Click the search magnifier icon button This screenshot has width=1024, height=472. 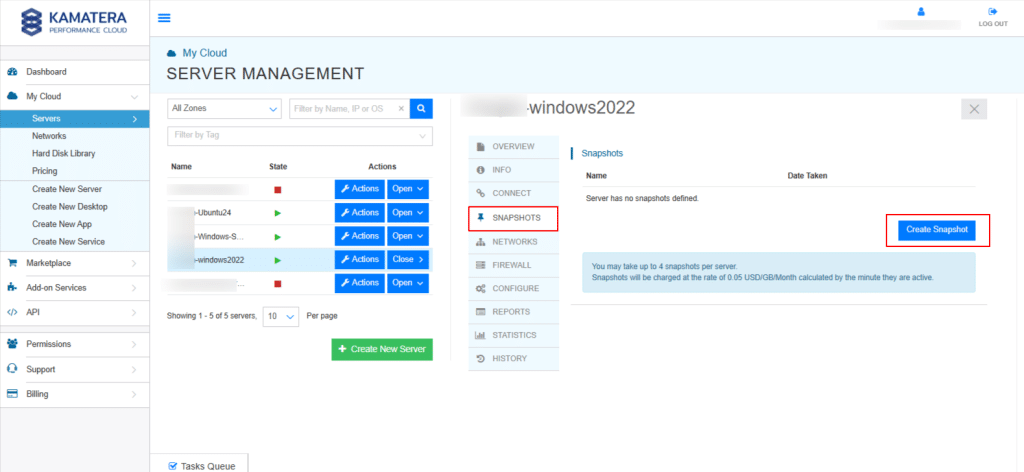pyautogui.click(x=422, y=108)
